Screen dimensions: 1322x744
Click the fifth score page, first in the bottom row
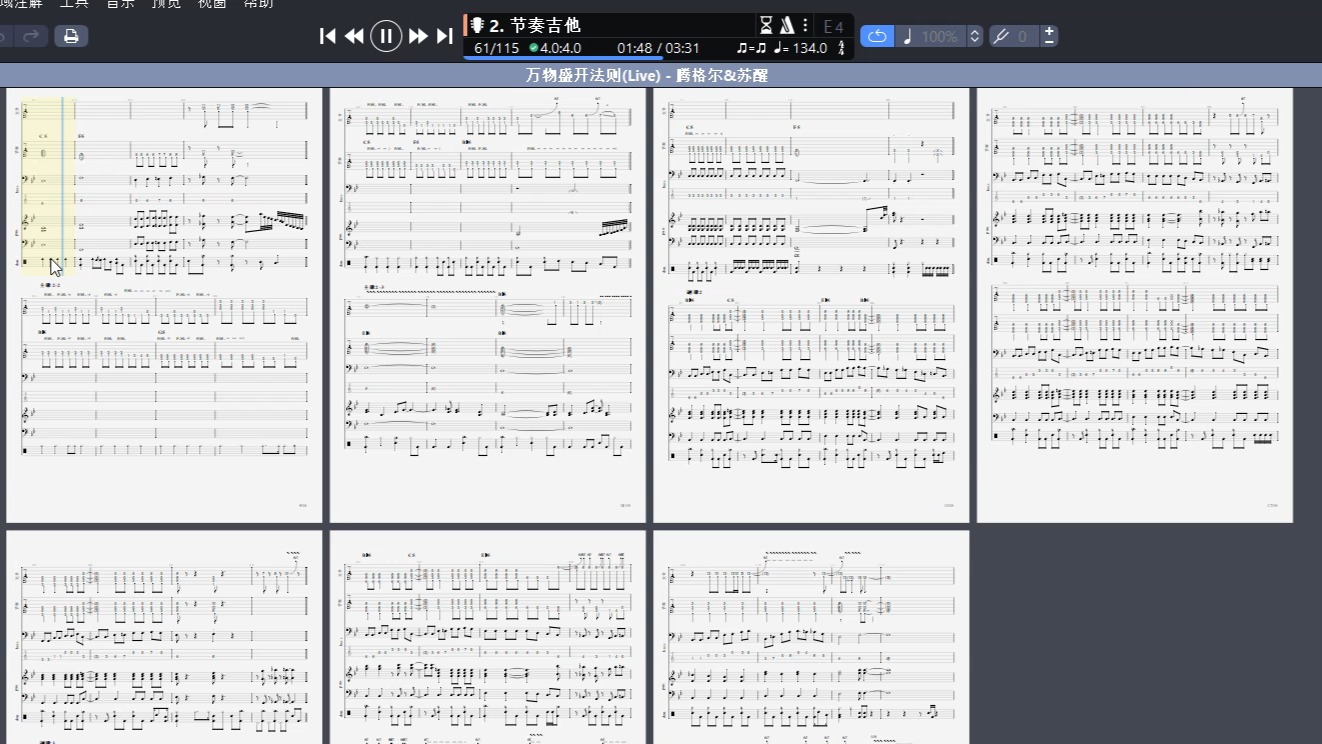click(164, 637)
